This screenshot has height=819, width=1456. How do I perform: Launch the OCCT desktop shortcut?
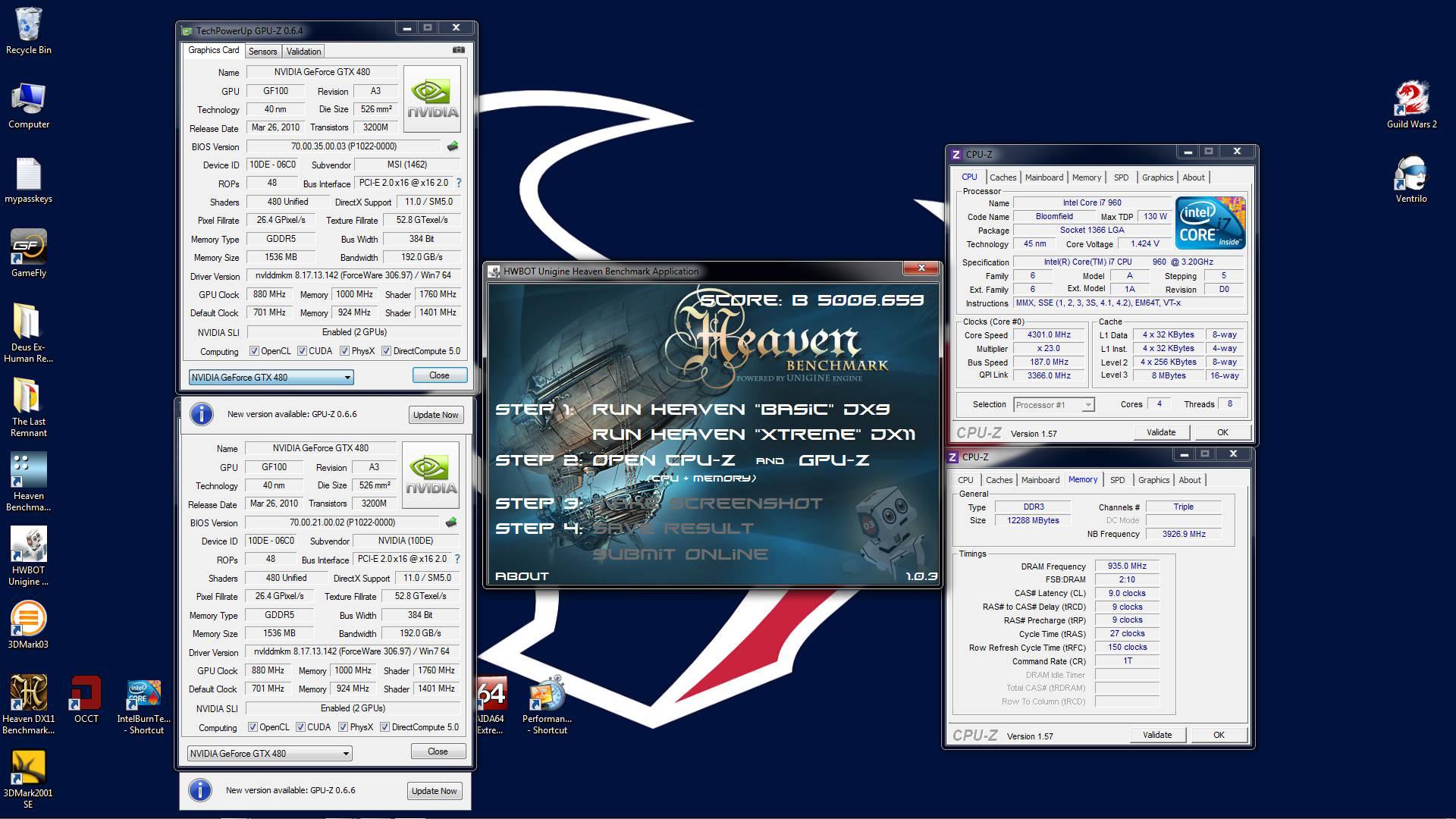[x=86, y=700]
